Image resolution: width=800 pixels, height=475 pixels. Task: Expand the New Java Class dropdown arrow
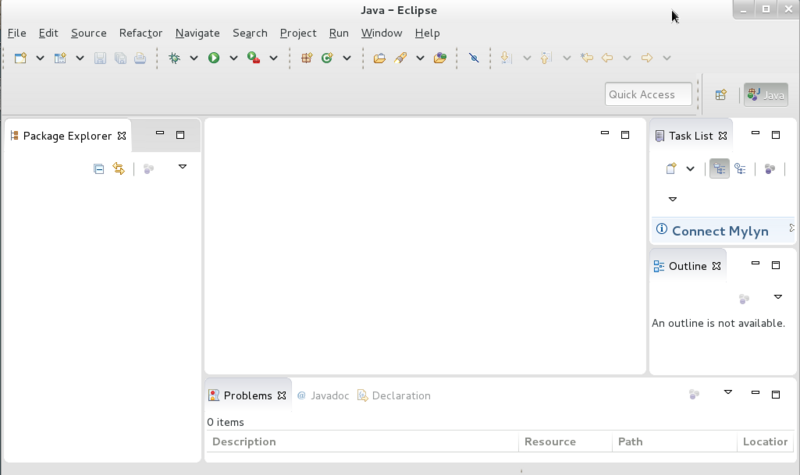click(x=347, y=58)
